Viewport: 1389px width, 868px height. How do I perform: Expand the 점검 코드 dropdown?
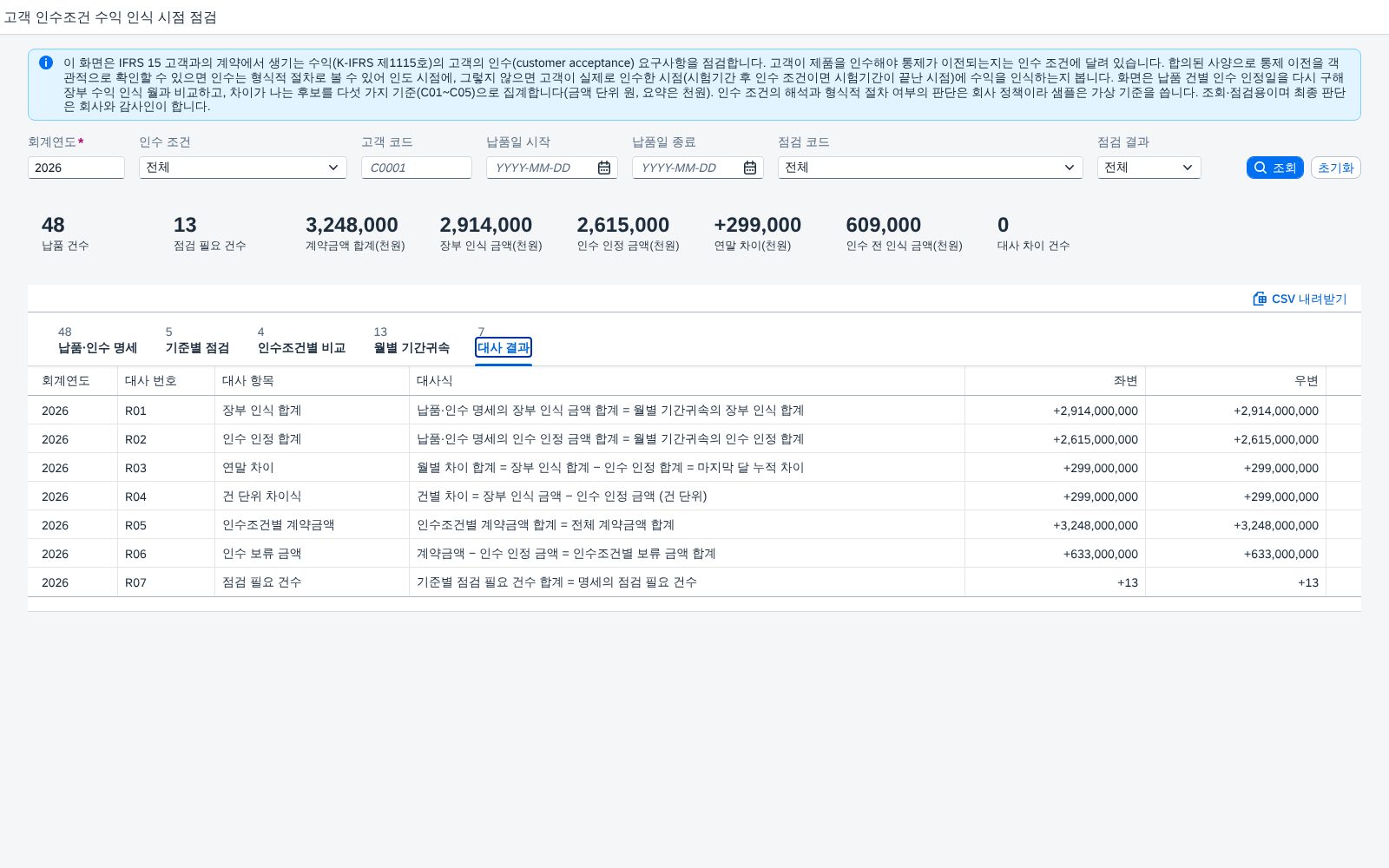pos(1070,168)
